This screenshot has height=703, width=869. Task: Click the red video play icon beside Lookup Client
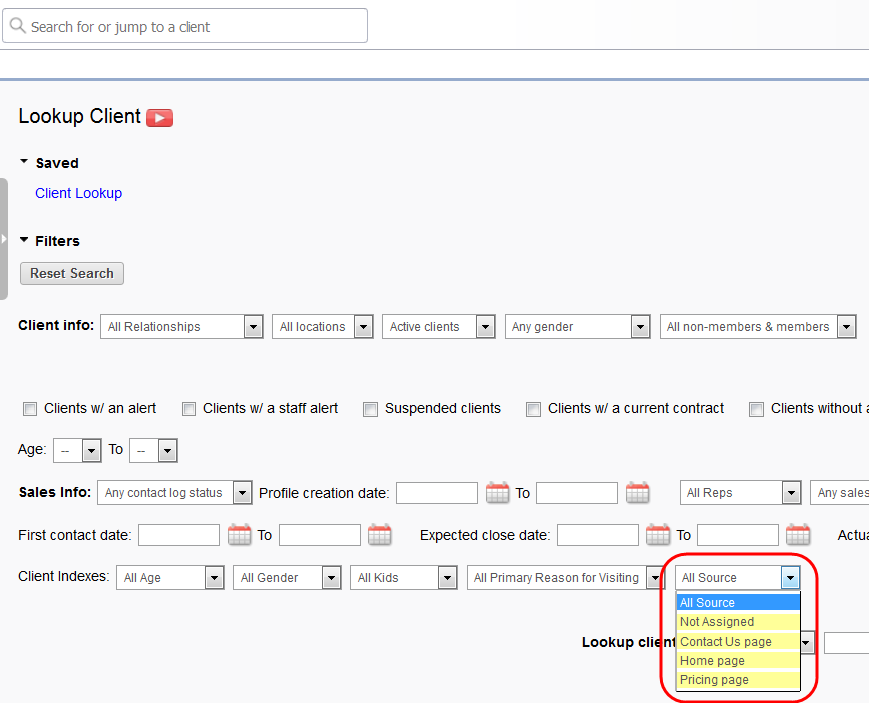point(159,117)
